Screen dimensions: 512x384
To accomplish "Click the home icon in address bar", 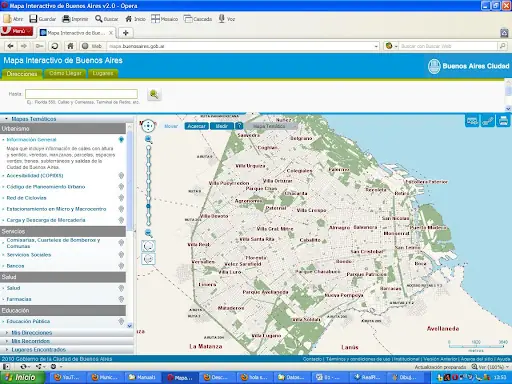I will pos(70,46).
